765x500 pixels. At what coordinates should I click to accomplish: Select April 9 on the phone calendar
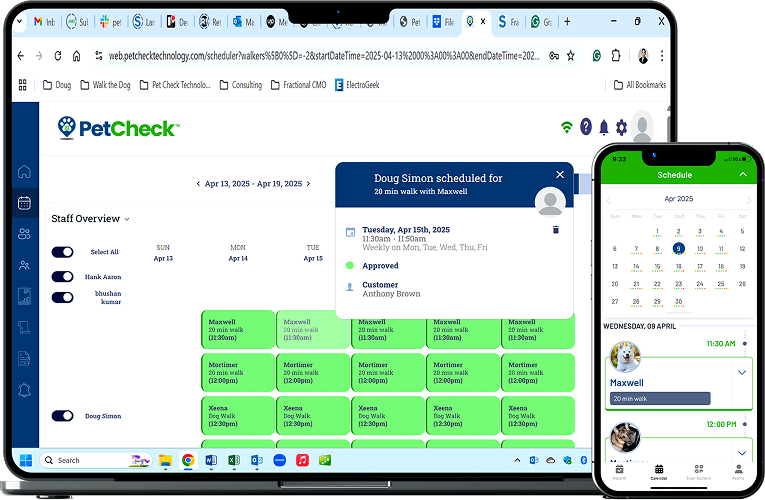(678, 249)
